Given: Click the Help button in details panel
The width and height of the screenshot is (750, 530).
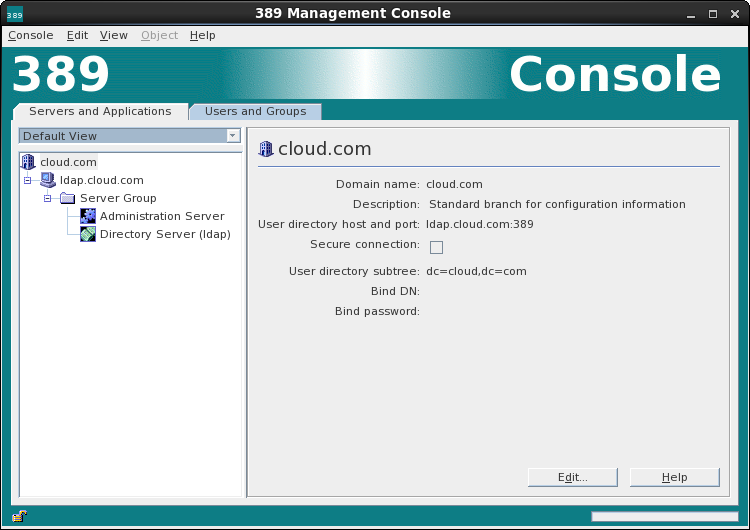Looking at the screenshot, I should point(674,477).
